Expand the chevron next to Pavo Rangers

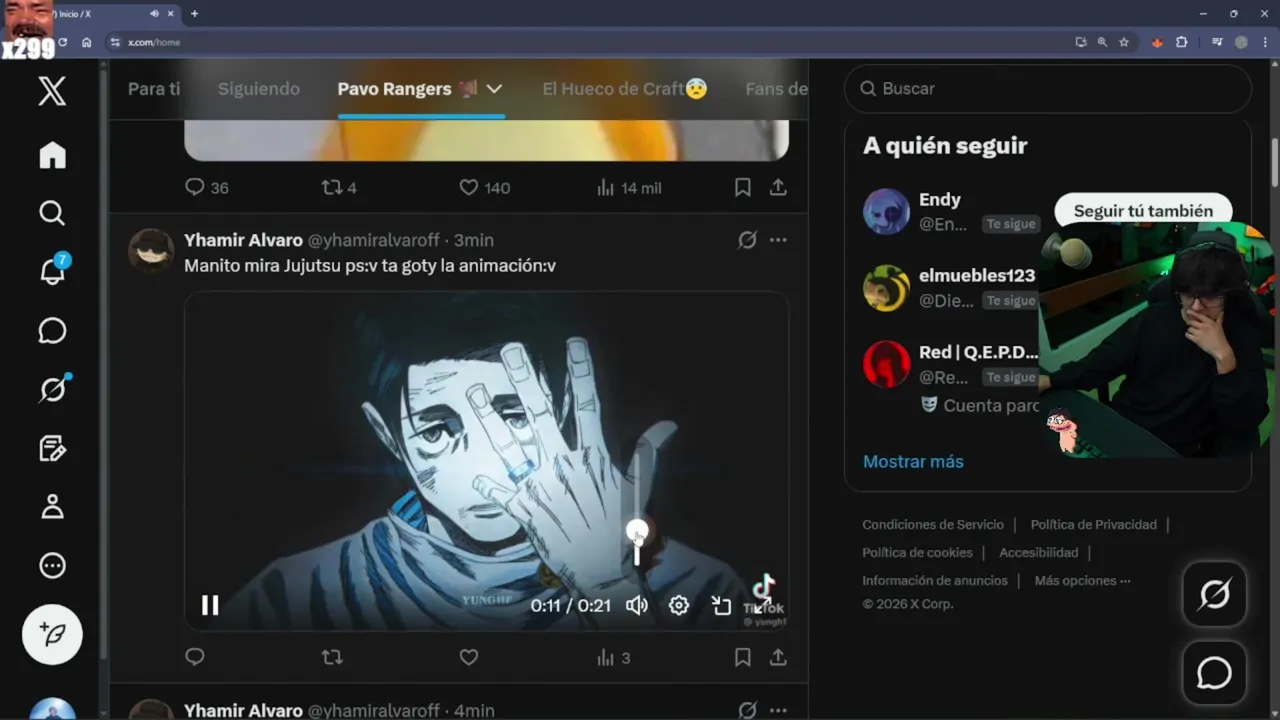(x=494, y=88)
